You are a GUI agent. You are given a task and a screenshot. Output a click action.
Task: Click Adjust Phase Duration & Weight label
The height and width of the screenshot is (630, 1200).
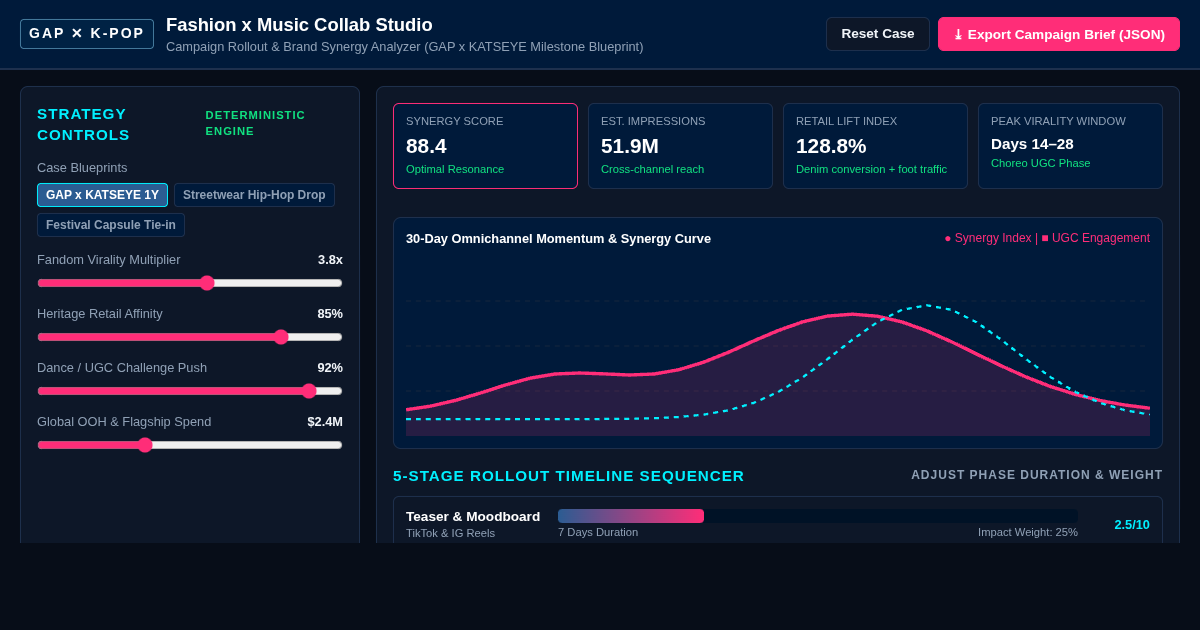point(1037,475)
